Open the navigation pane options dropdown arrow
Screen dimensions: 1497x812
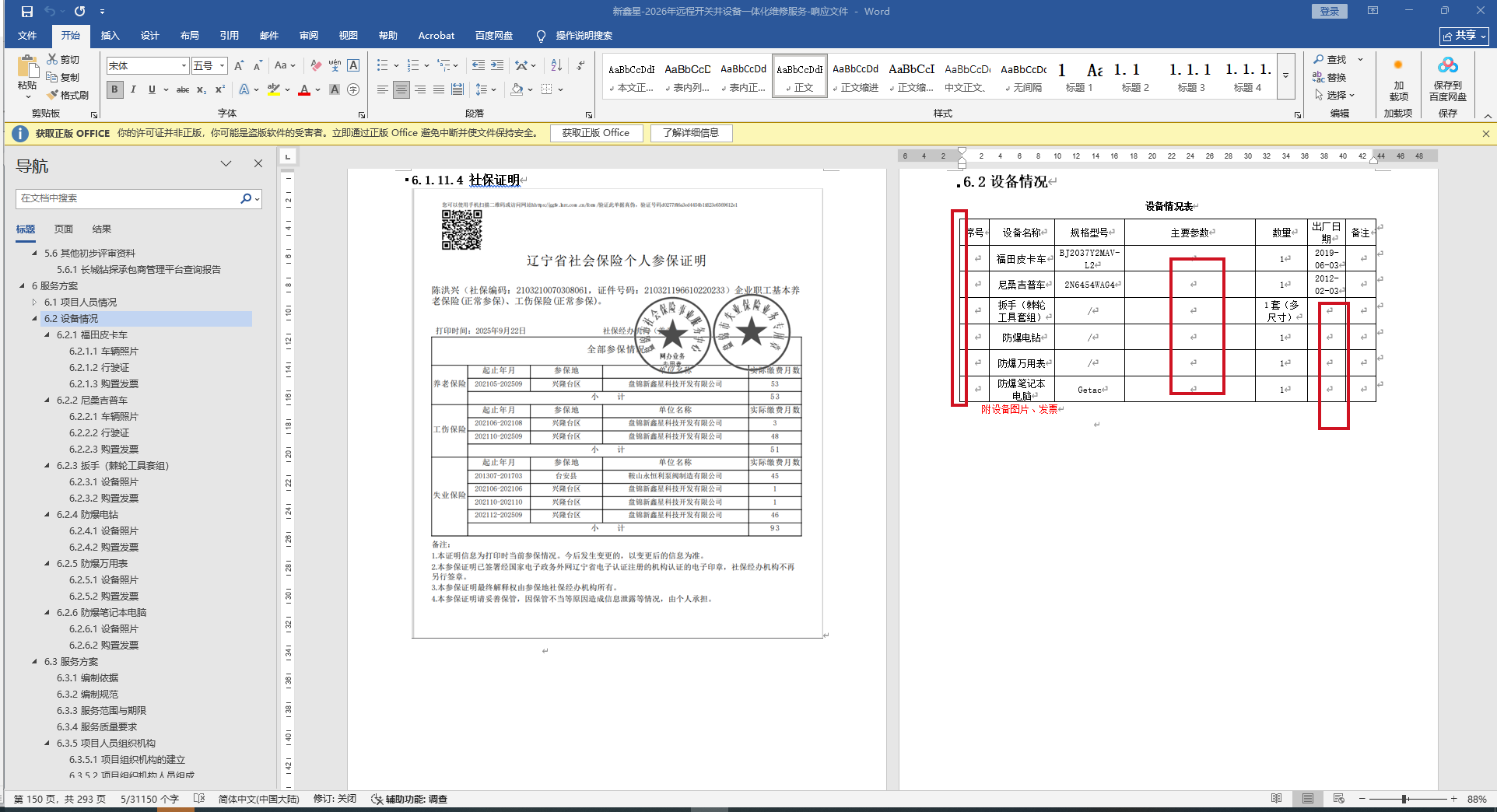pyautogui.click(x=226, y=163)
